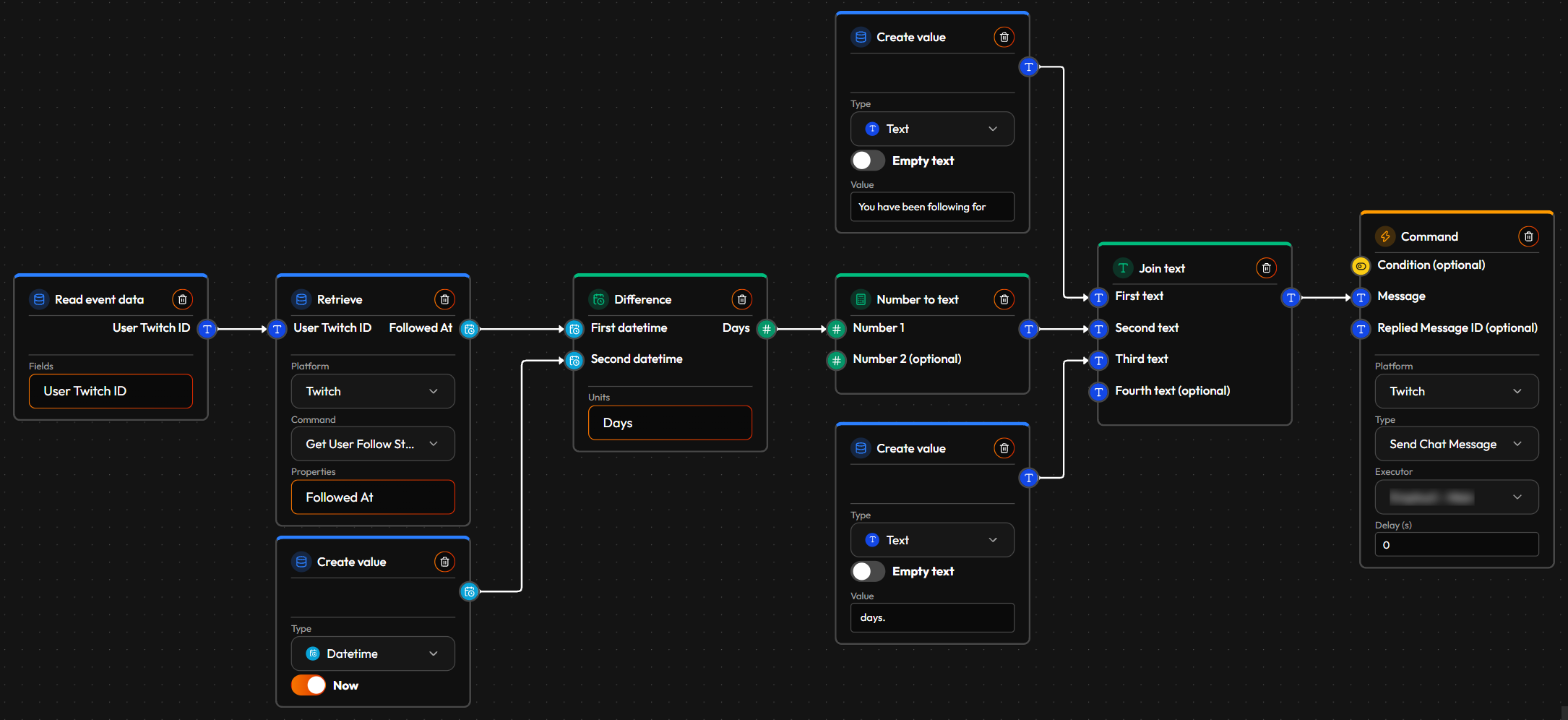This screenshot has width=1568, height=720.
Task: Click Second text input port on Join text
Action: [x=1099, y=328]
